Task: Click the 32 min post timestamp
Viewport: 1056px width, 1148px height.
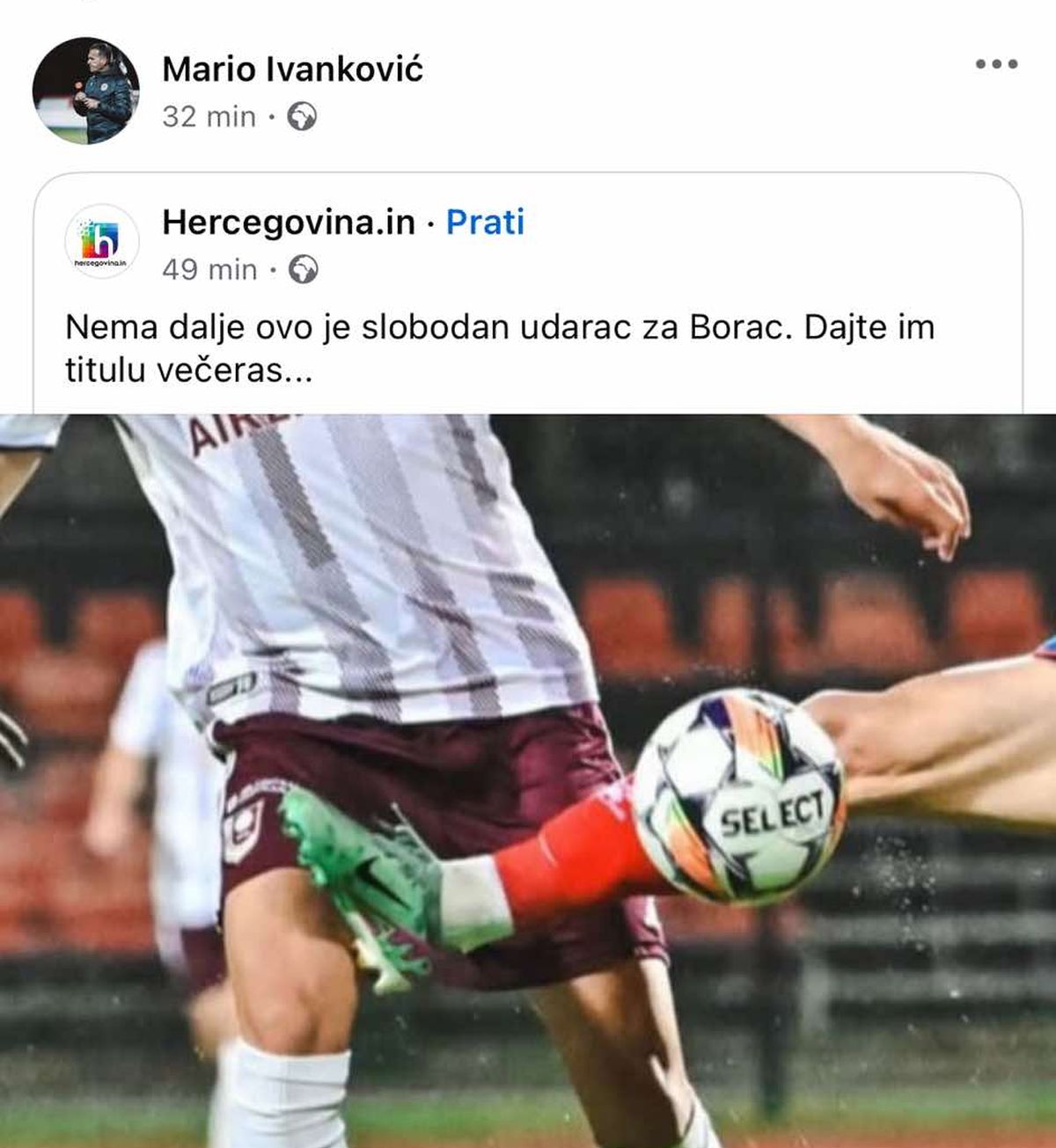Action: [209, 116]
